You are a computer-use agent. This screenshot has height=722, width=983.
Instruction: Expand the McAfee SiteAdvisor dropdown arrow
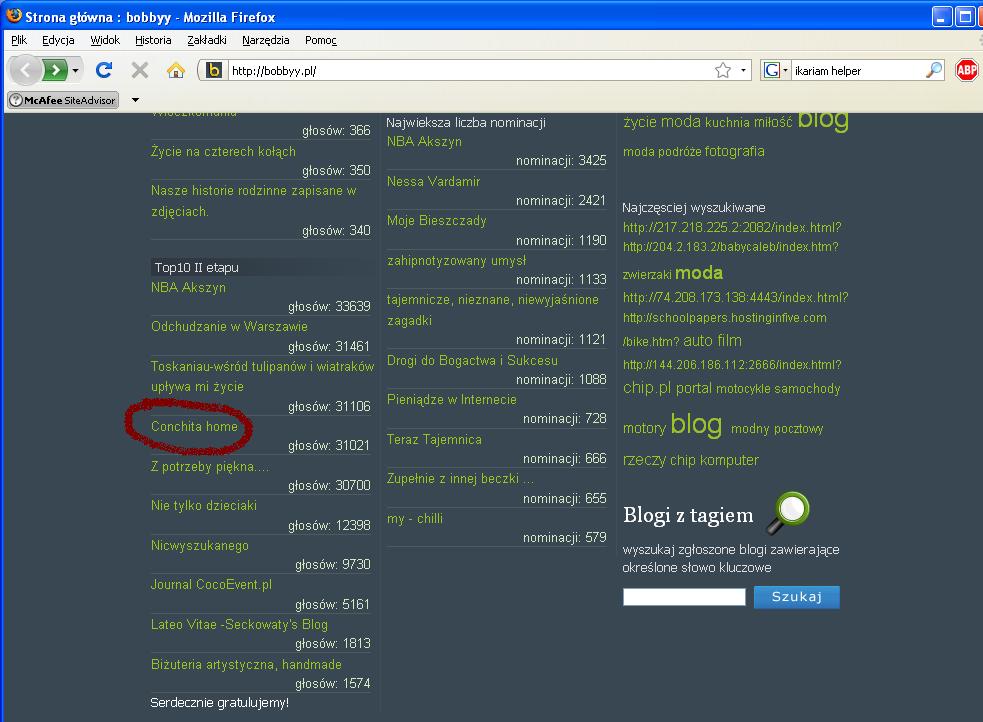(x=135, y=100)
